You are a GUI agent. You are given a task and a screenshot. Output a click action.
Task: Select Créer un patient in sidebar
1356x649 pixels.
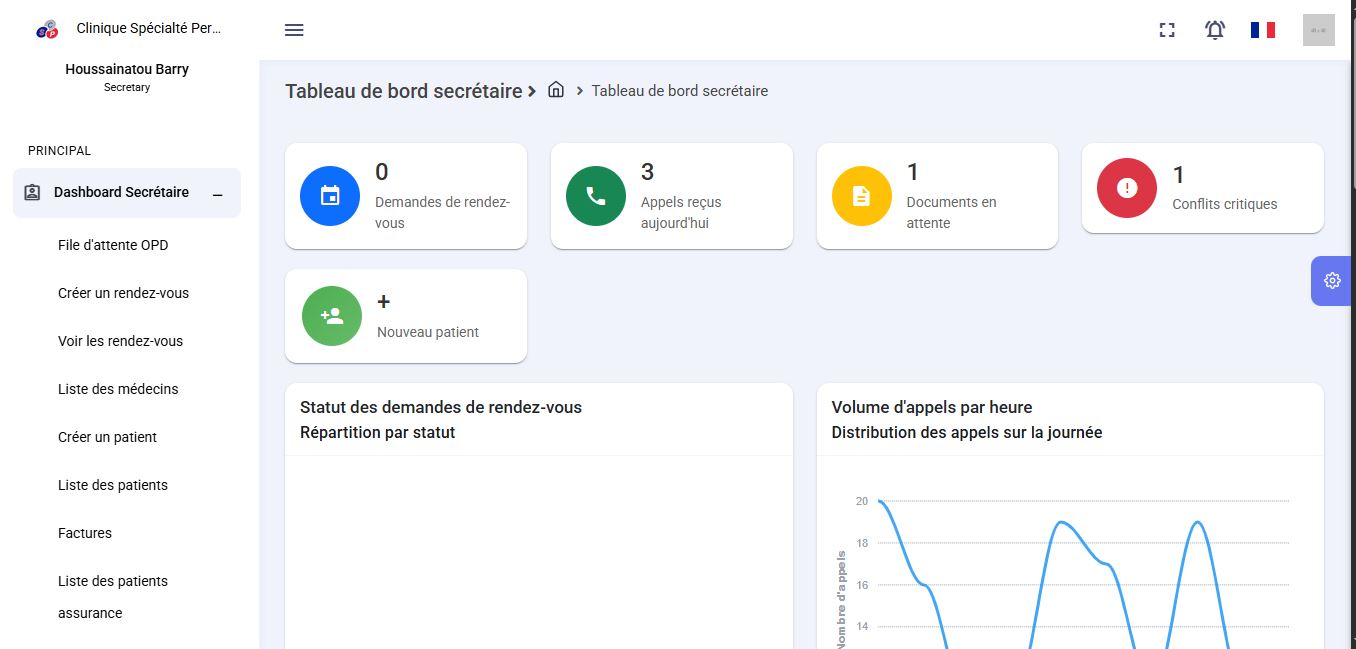(107, 437)
